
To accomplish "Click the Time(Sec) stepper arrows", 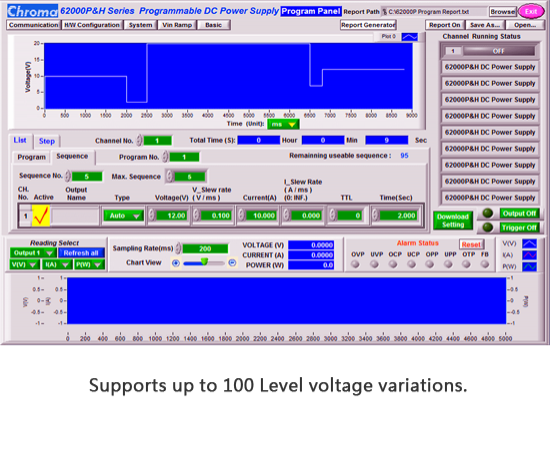I will [x=375, y=215].
